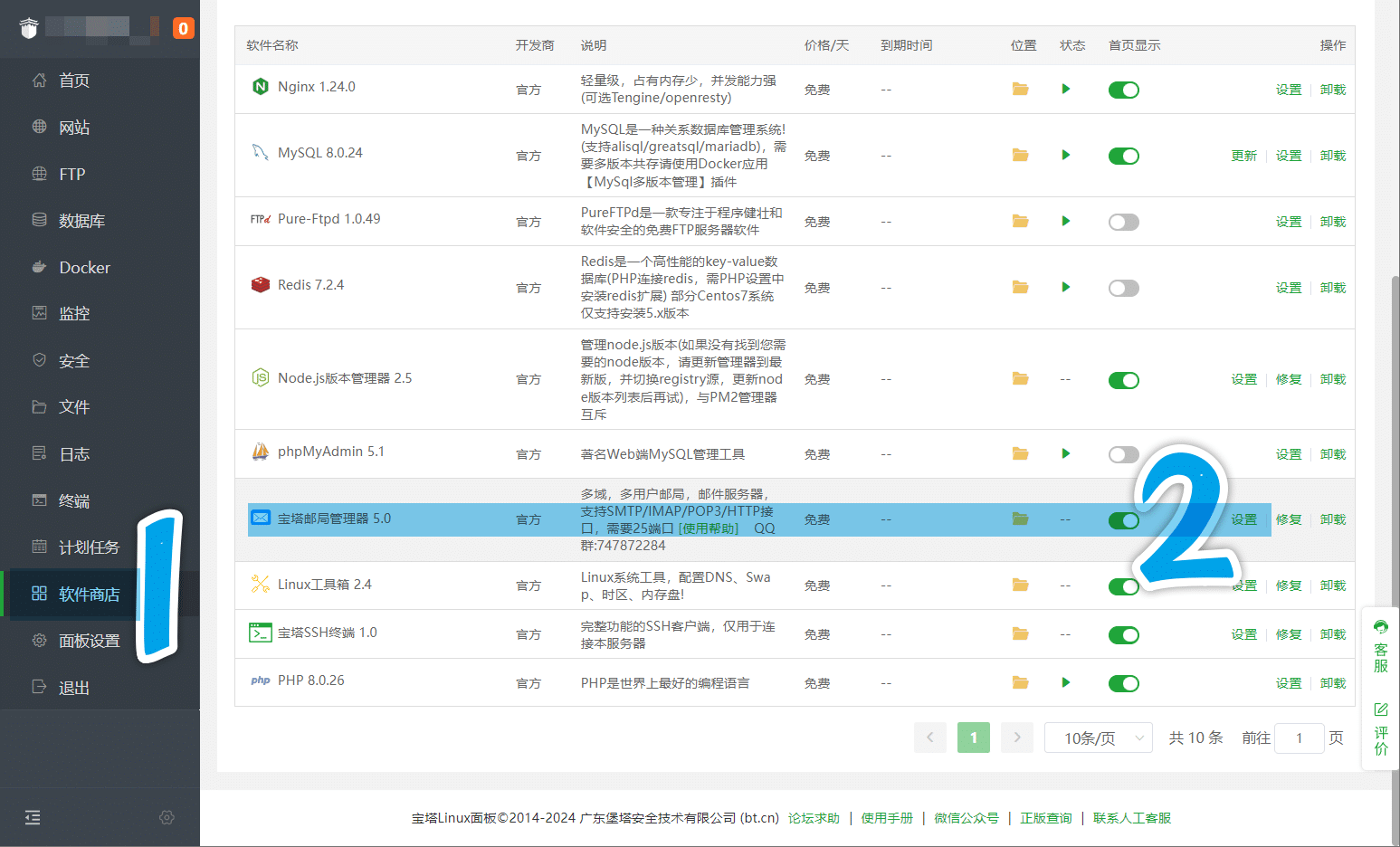The height and width of the screenshot is (847, 1400).
Task: Click the Nginx software logo icon
Action: [261, 87]
